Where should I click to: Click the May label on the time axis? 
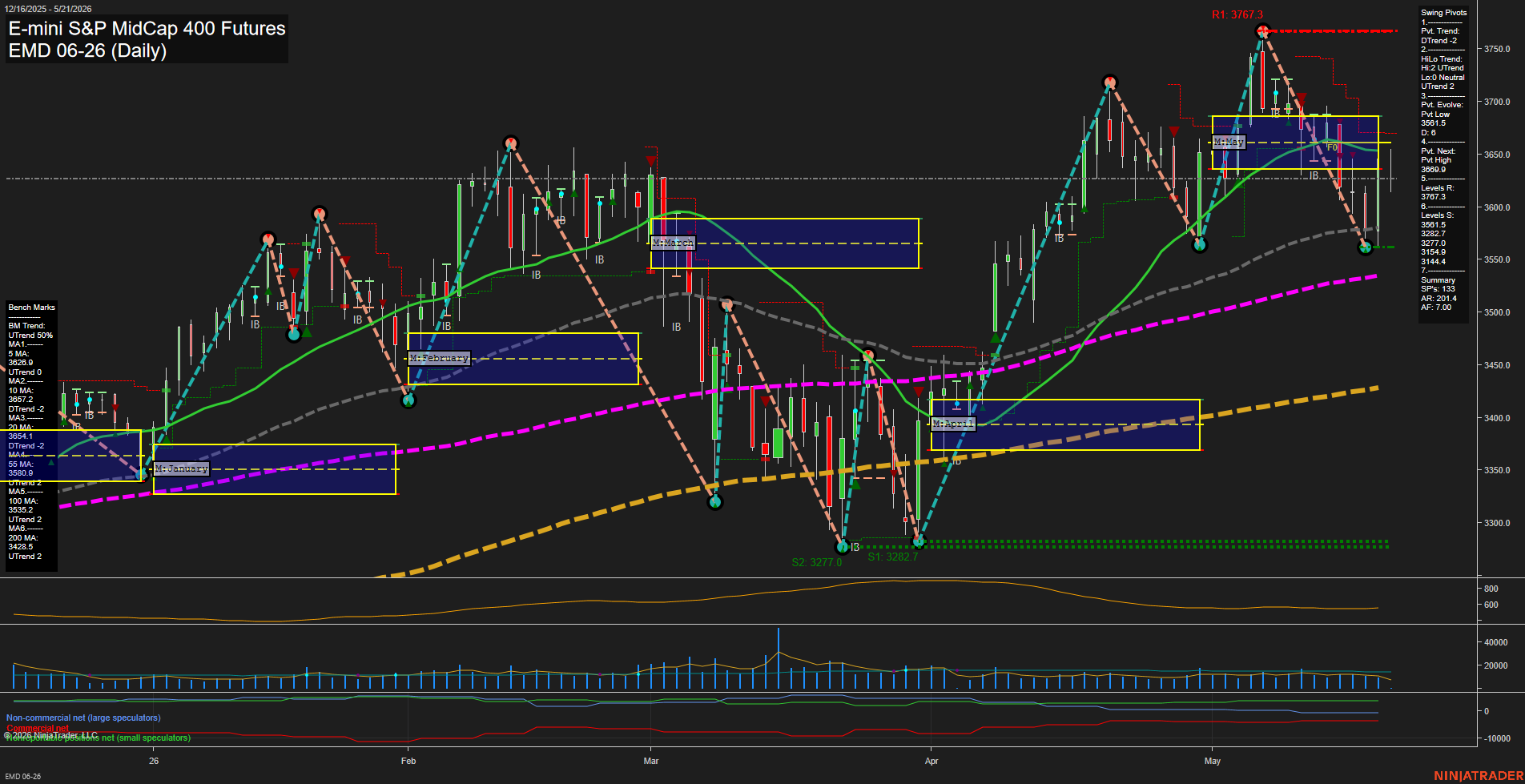[x=1213, y=761]
